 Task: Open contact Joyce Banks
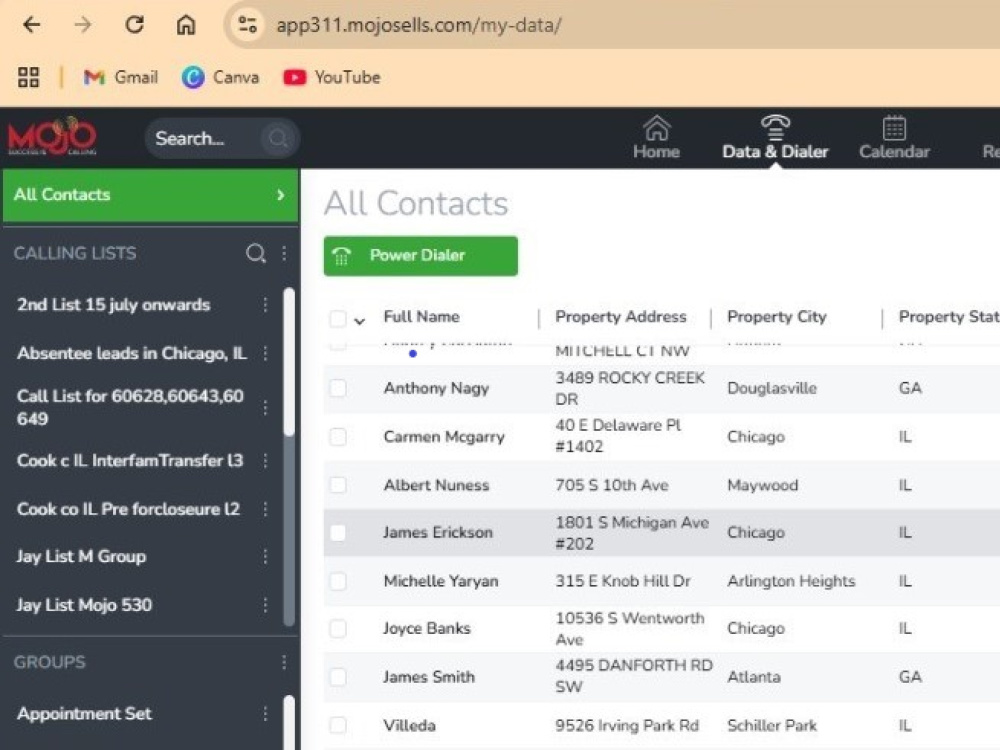click(x=427, y=628)
